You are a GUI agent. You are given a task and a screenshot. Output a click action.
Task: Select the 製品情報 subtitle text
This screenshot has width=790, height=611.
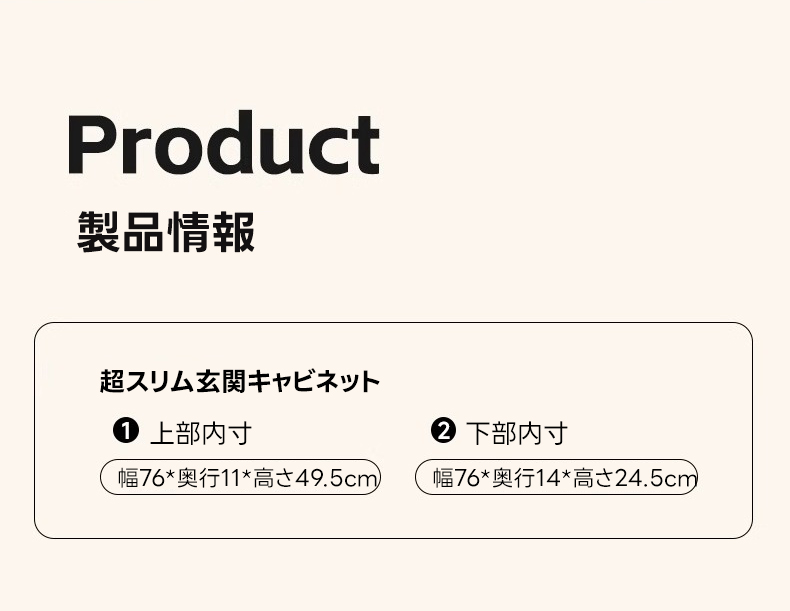click(166, 232)
